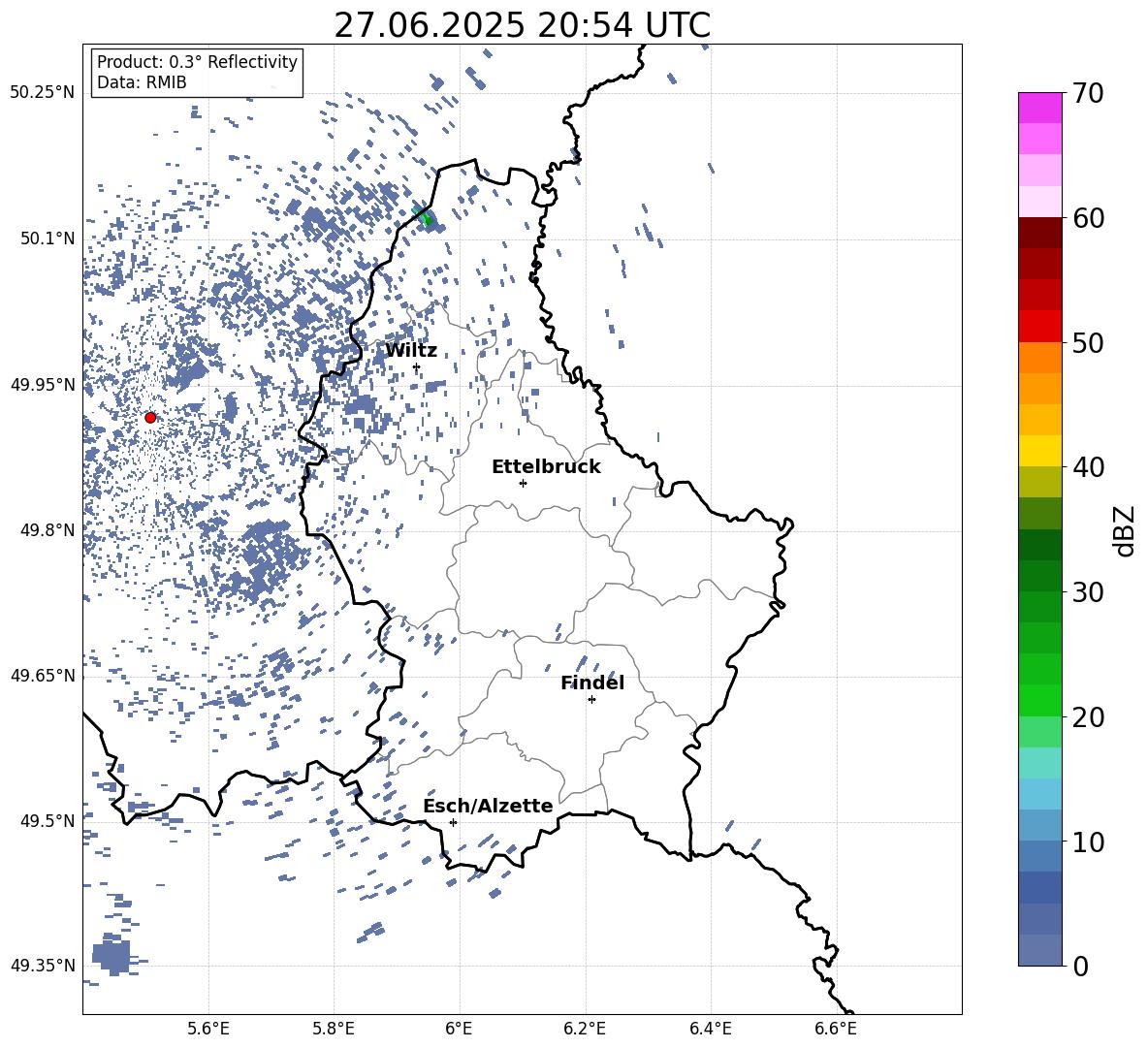This screenshot has height=1048, width=1148.
Task: Click the cross marker under Ettelbruck
Action: [523, 483]
